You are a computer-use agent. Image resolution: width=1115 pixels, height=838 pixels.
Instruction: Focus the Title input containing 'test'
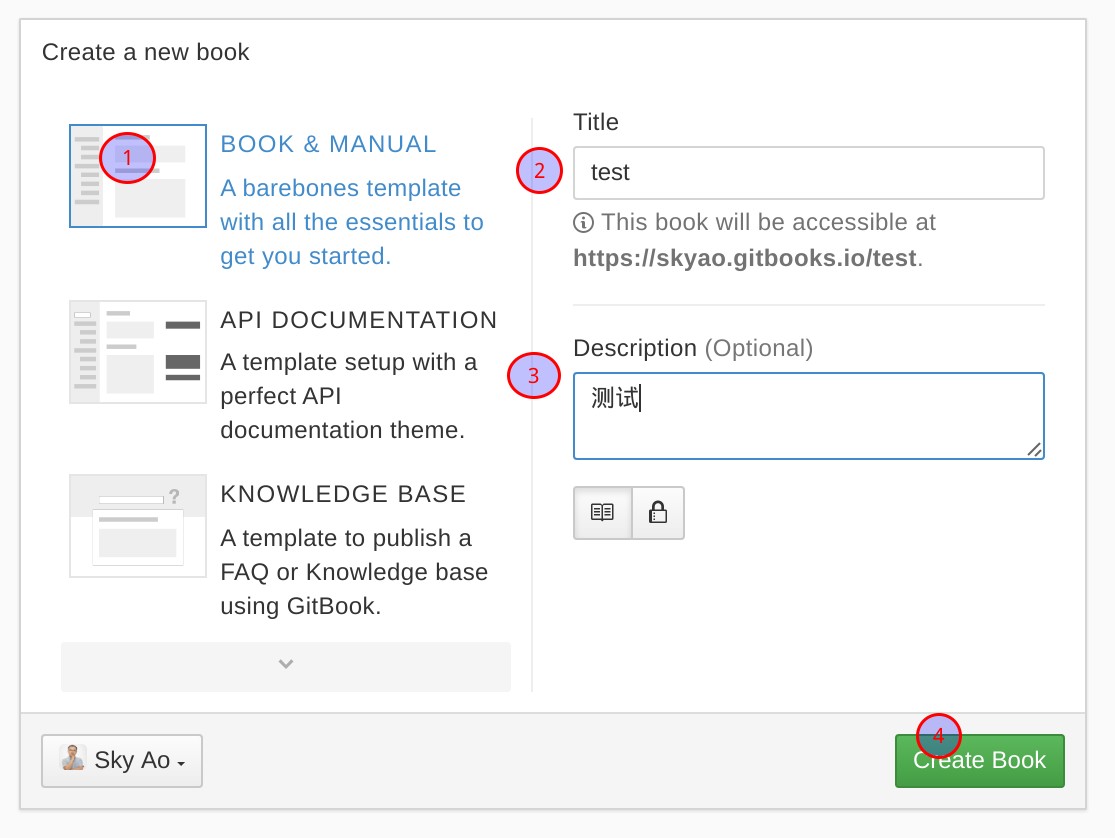coord(808,173)
